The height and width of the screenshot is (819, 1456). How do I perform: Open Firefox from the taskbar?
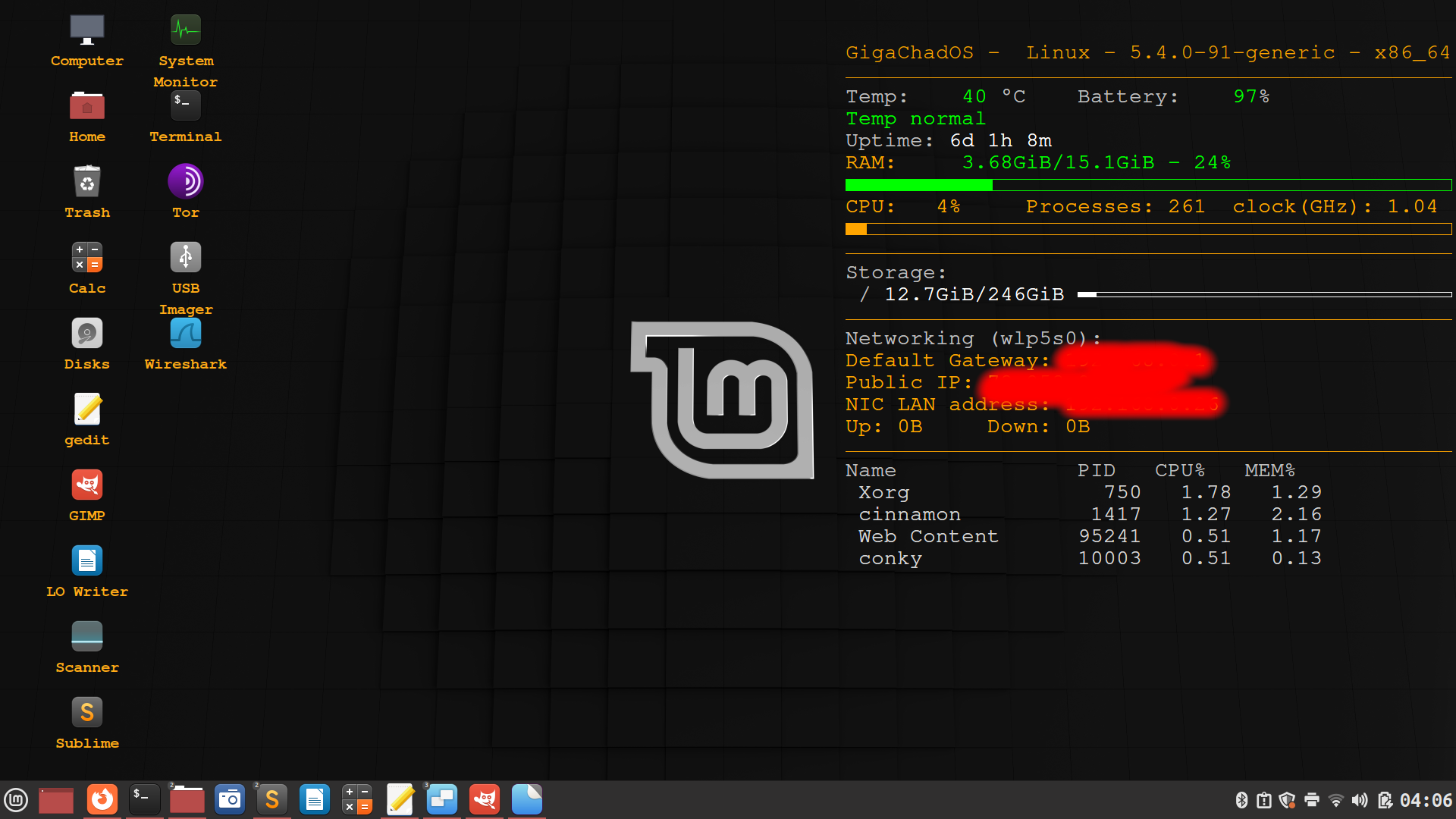pos(102,799)
